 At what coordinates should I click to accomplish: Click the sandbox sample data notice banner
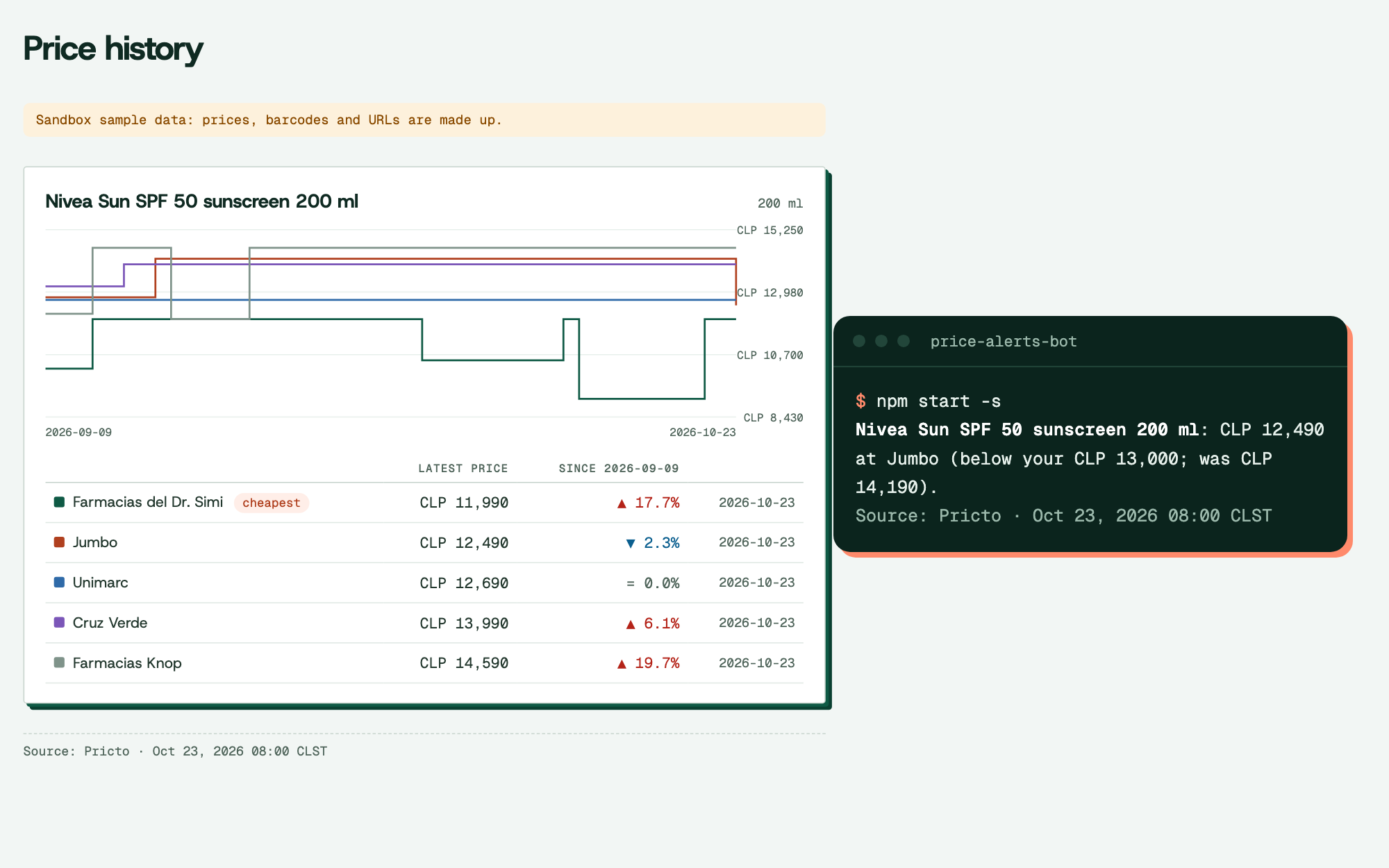[424, 120]
